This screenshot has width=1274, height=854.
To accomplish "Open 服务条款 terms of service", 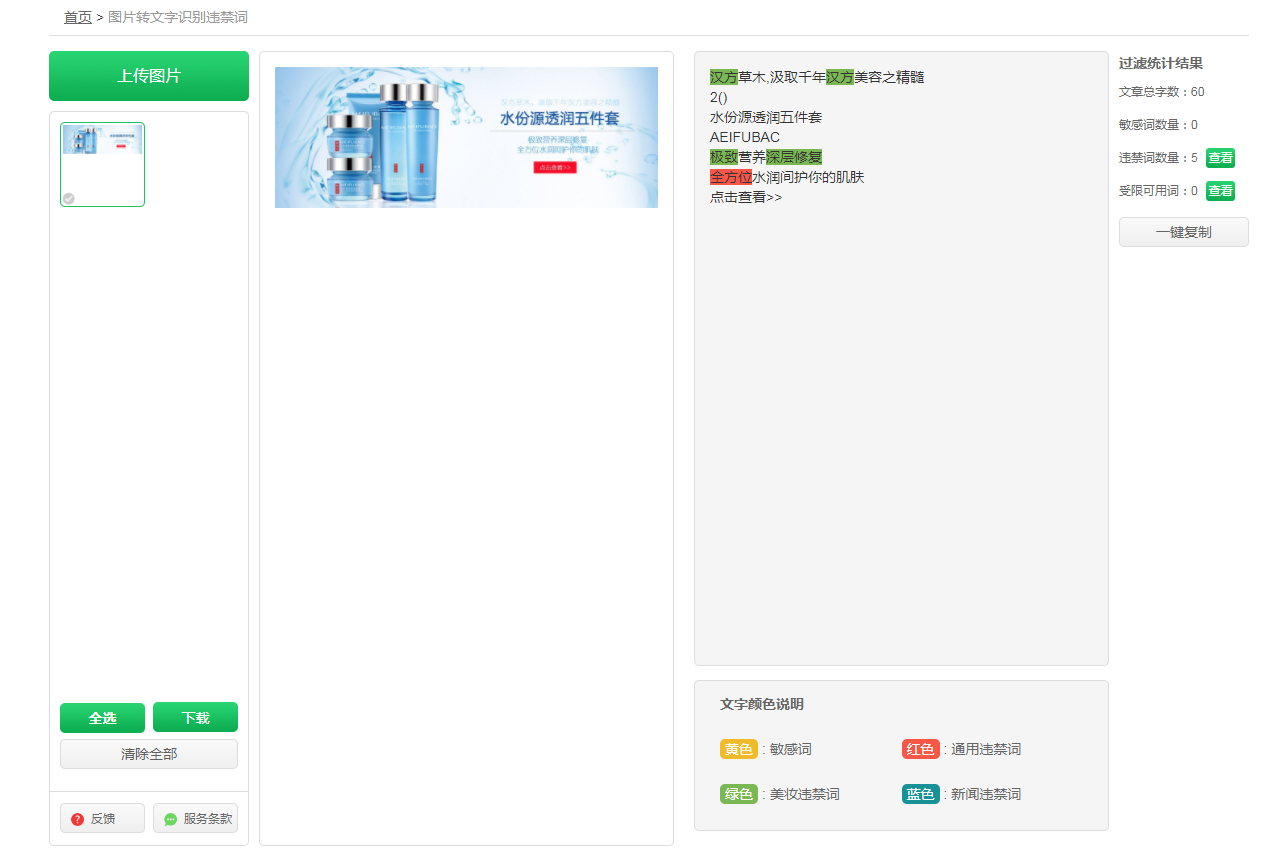I will pos(195,818).
